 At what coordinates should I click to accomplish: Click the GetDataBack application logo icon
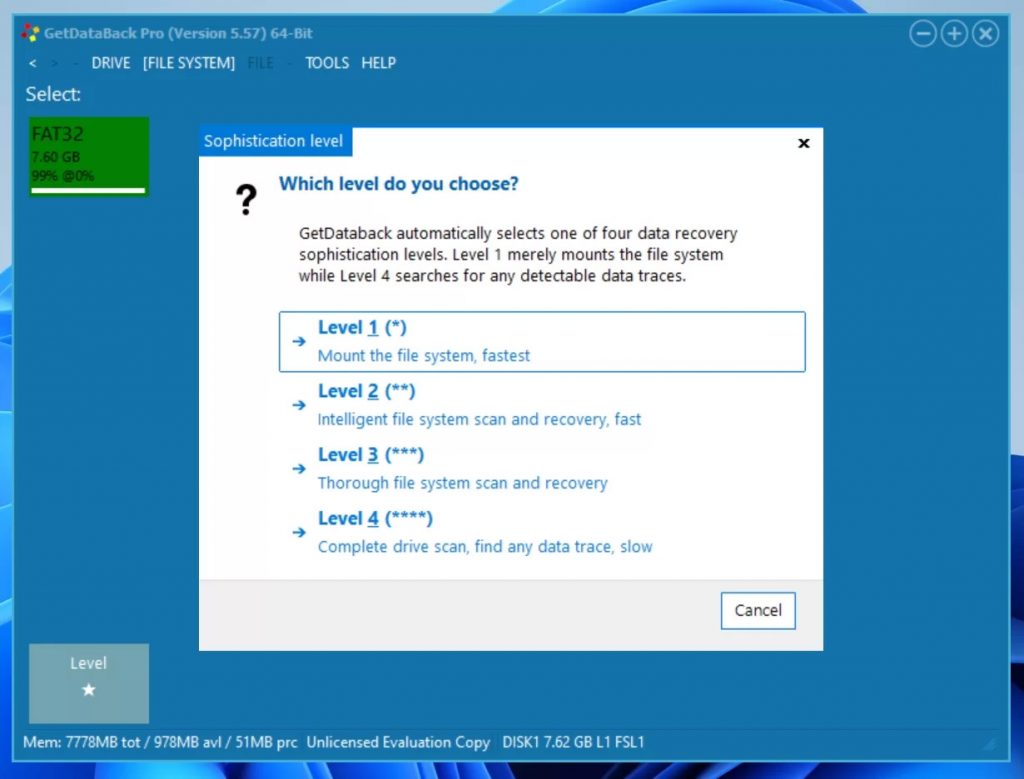click(29, 31)
